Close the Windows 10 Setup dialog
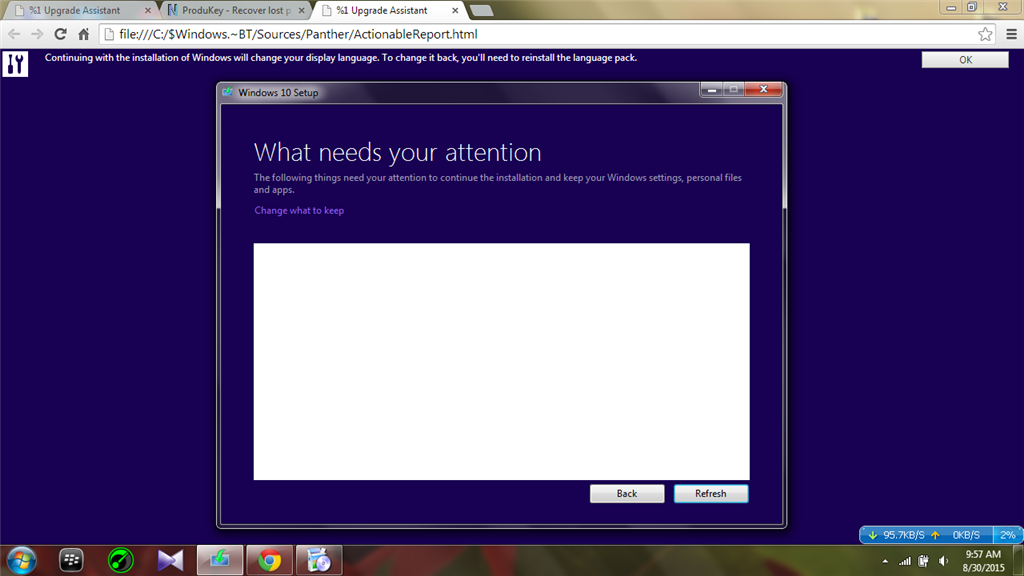 pos(763,89)
